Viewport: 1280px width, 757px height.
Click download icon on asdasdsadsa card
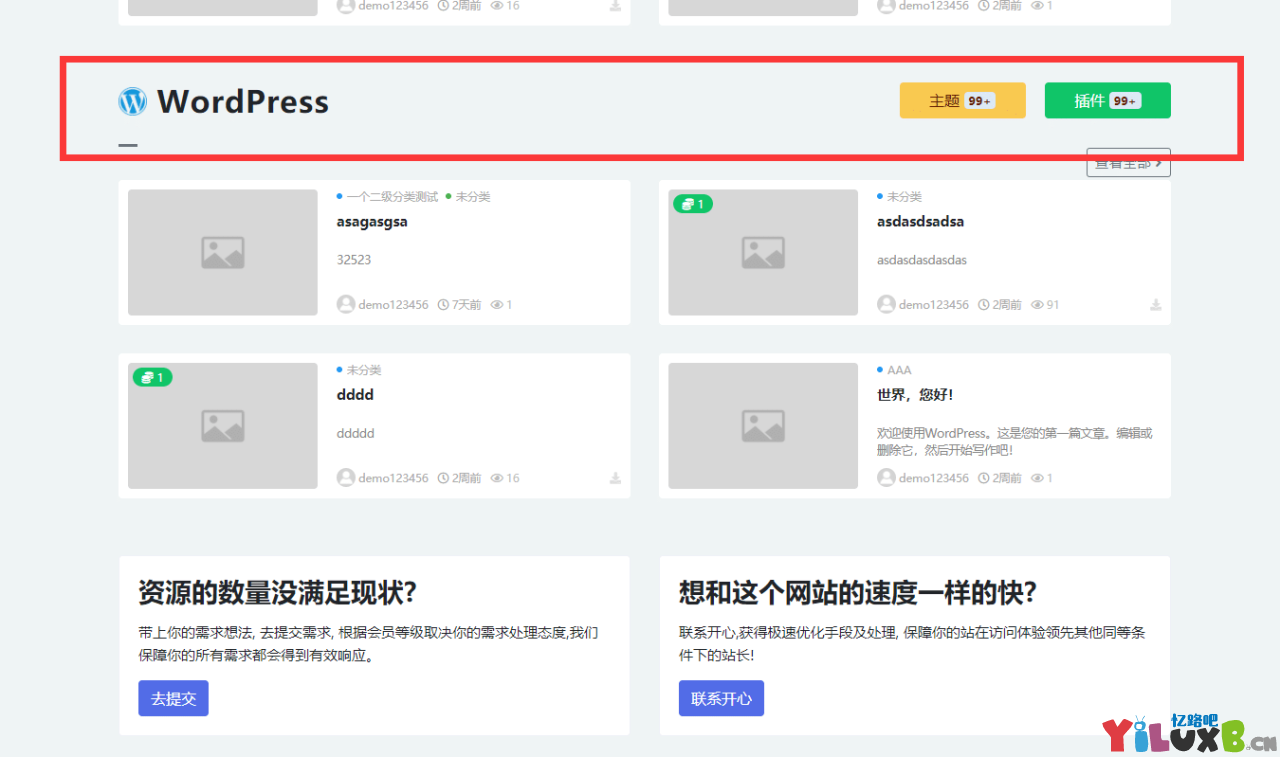click(x=1155, y=304)
